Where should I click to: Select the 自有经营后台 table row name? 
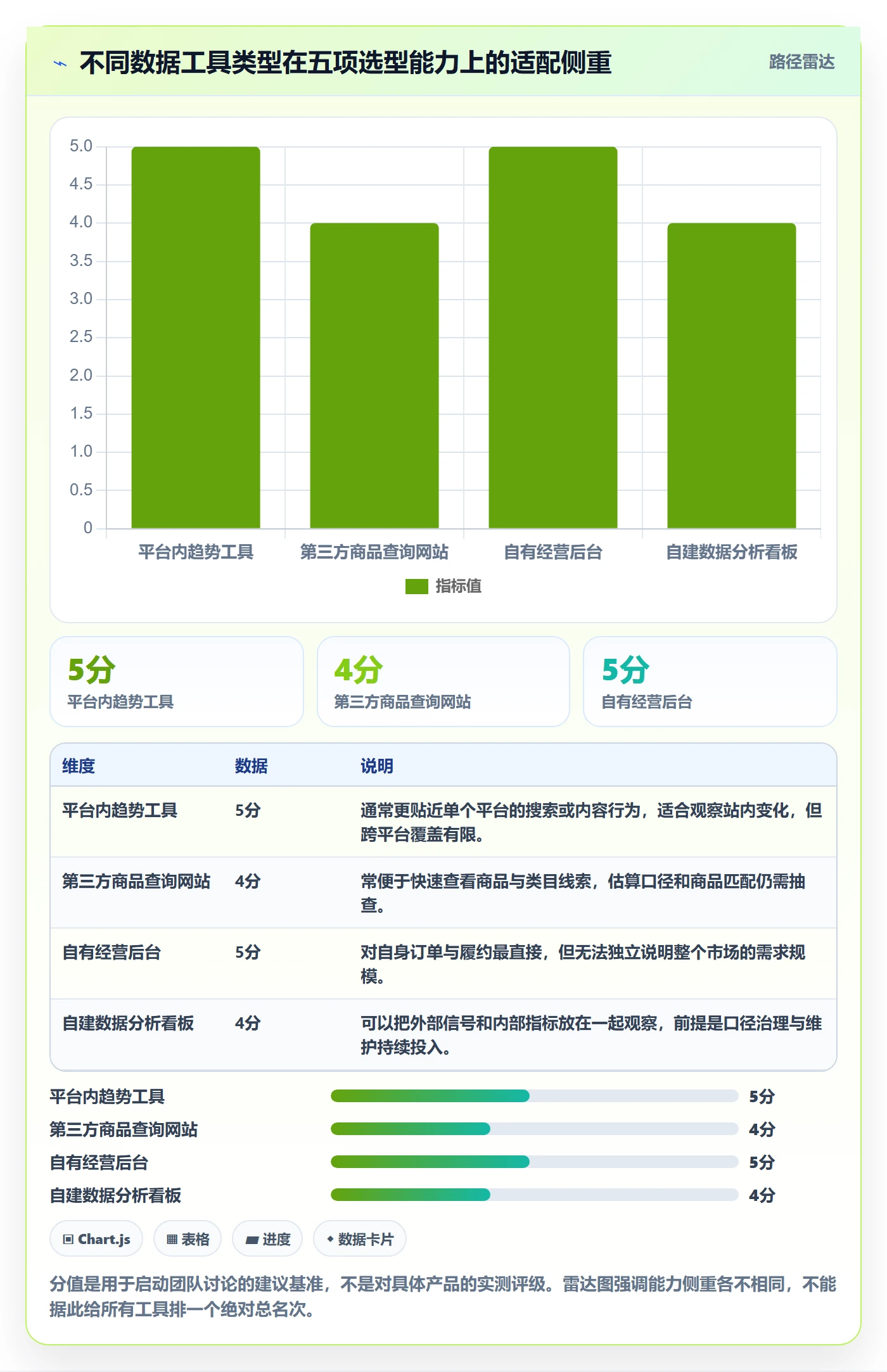[112, 952]
